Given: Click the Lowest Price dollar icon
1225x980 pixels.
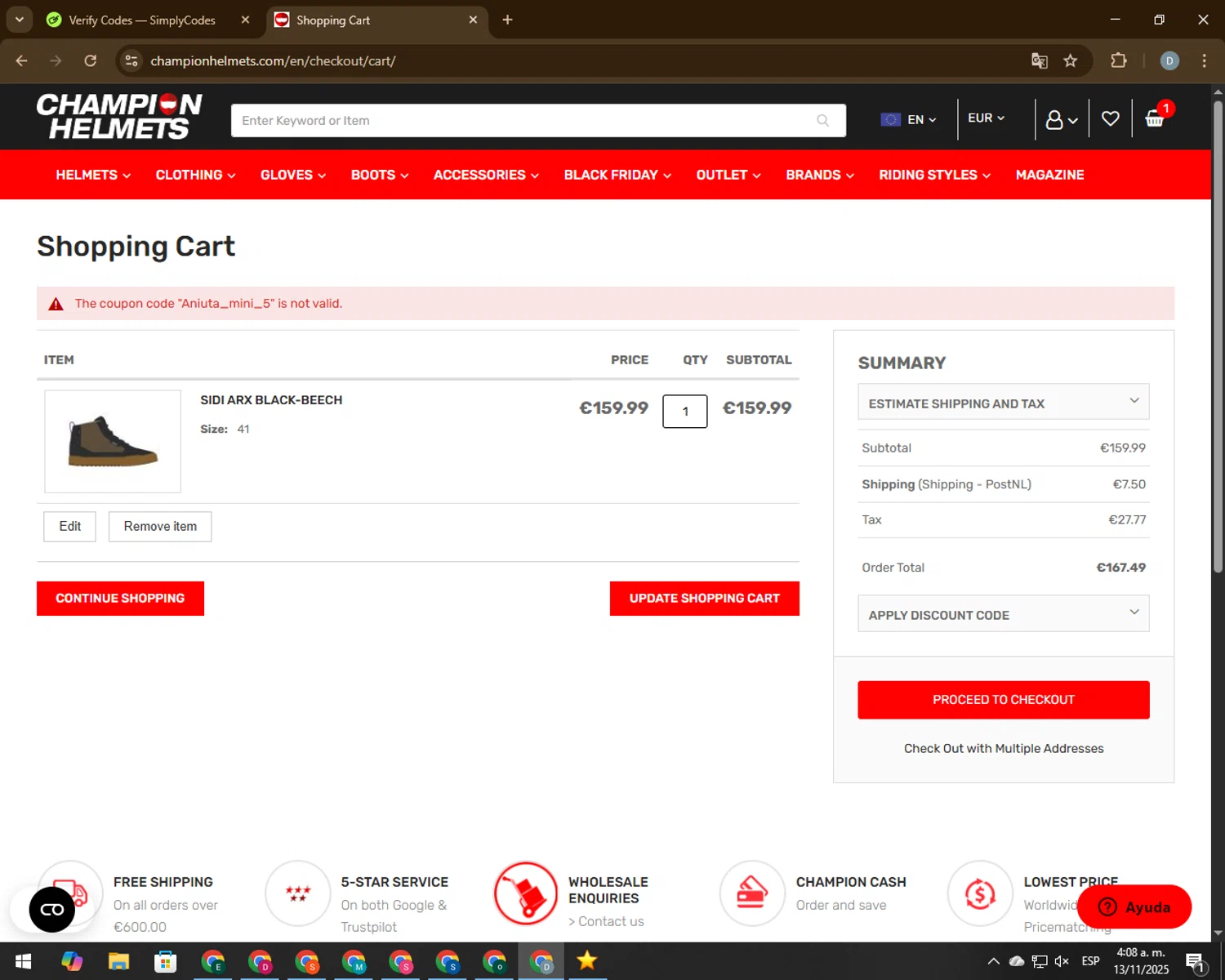Looking at the screenshot, I should tap(979, 893).
